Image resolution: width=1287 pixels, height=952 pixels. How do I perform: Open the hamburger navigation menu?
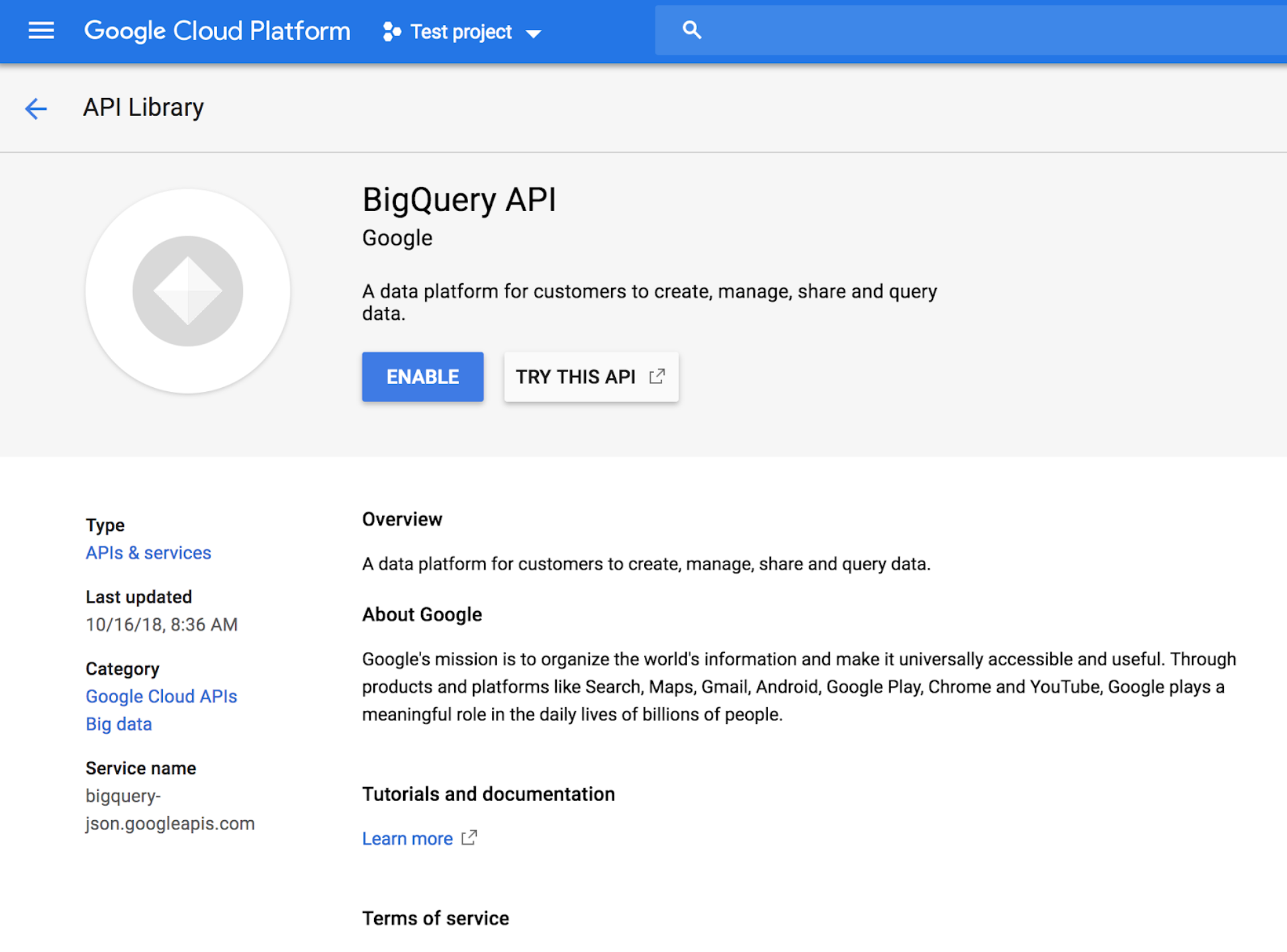(41, 30)
